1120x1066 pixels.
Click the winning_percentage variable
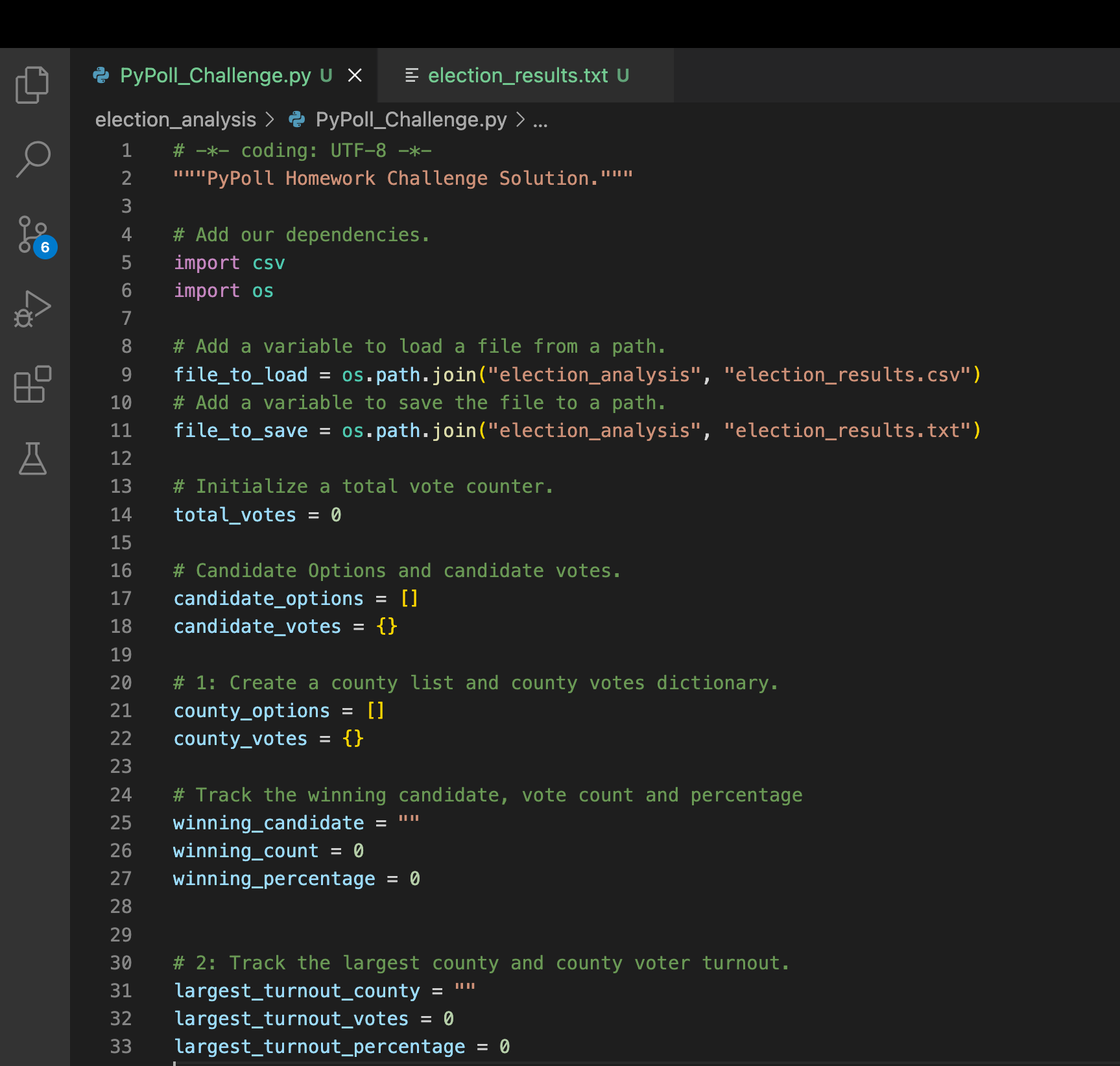tap(274, 879)
